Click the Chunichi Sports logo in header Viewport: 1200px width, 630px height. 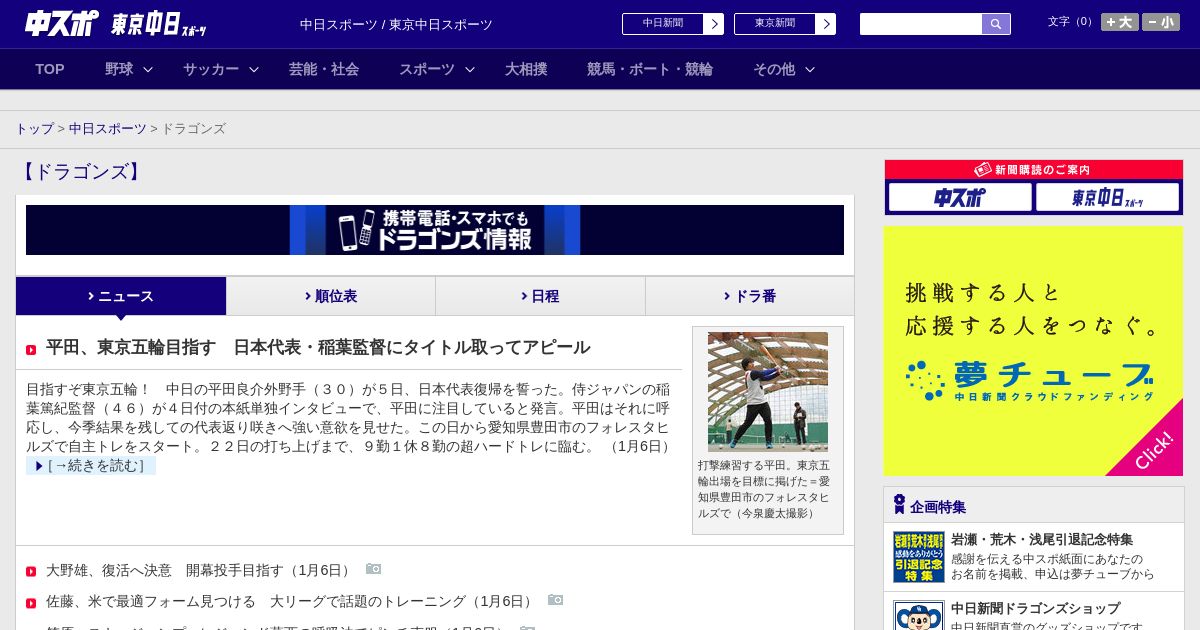62,23
